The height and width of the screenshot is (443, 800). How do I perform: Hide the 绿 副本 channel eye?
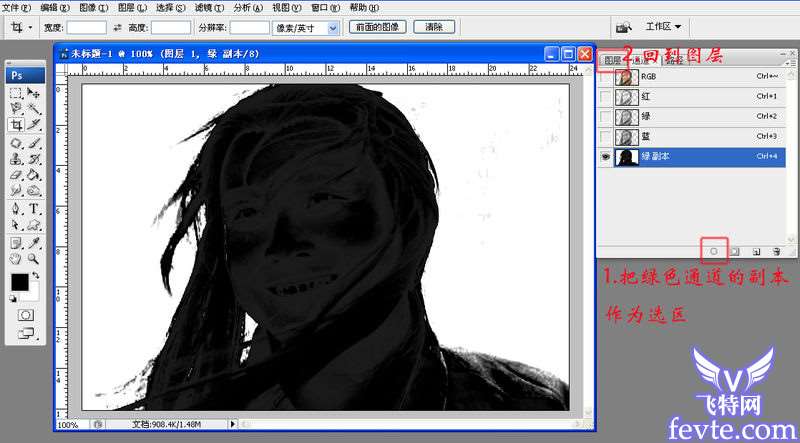pos(604,157)
